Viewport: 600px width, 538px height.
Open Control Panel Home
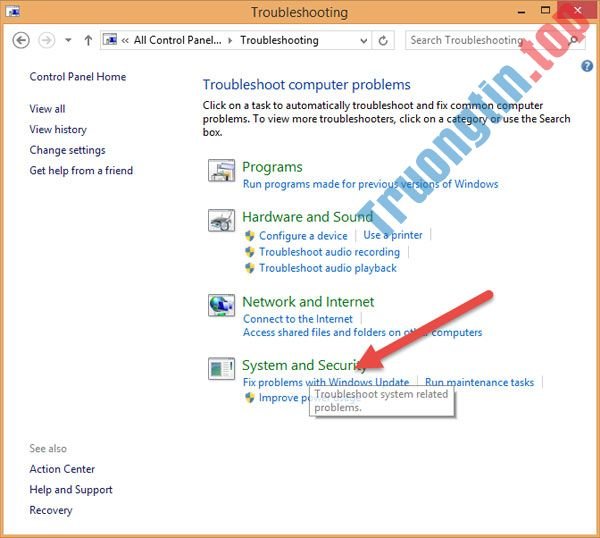coord(78,77)
